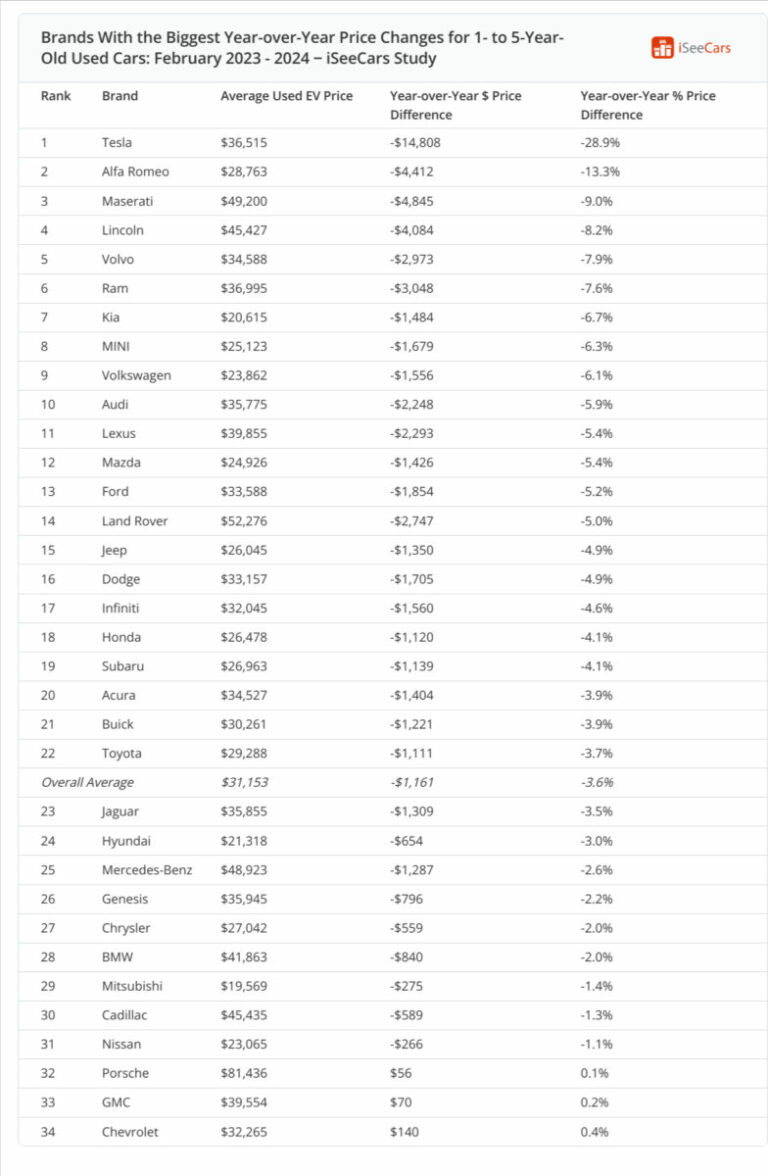
Task: Select the Average Used EV Price header
Action: (286, 96)
